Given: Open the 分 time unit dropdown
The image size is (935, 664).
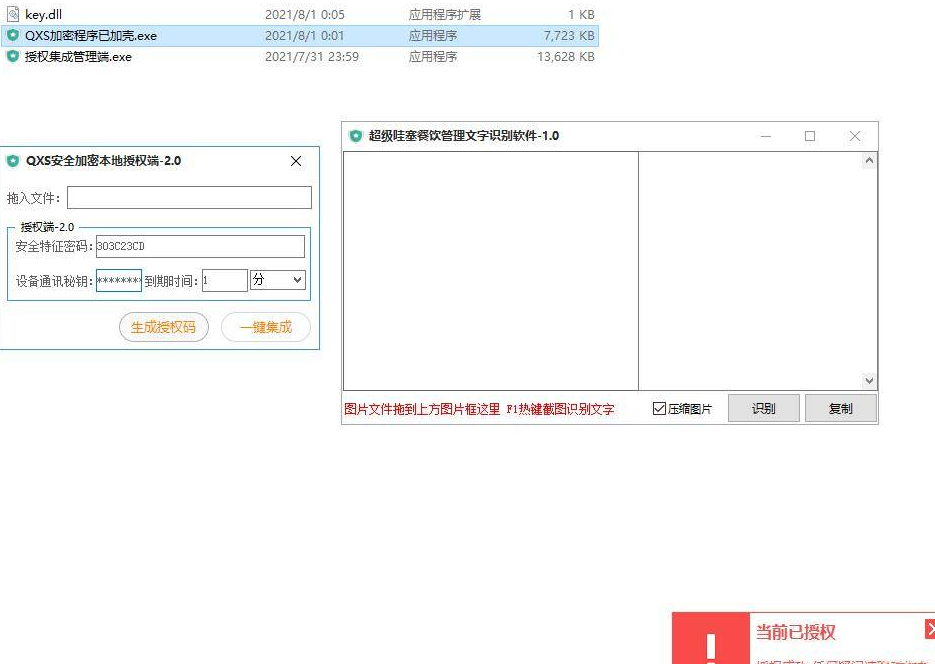Looking at the screenshot, I should click(277, 281).
